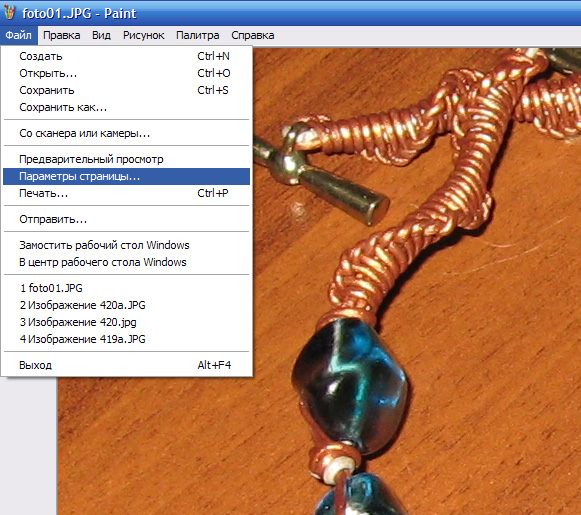Choose Печать... from the menu
The width and height of the screenshot is (581, 515).
click(126, 193)
